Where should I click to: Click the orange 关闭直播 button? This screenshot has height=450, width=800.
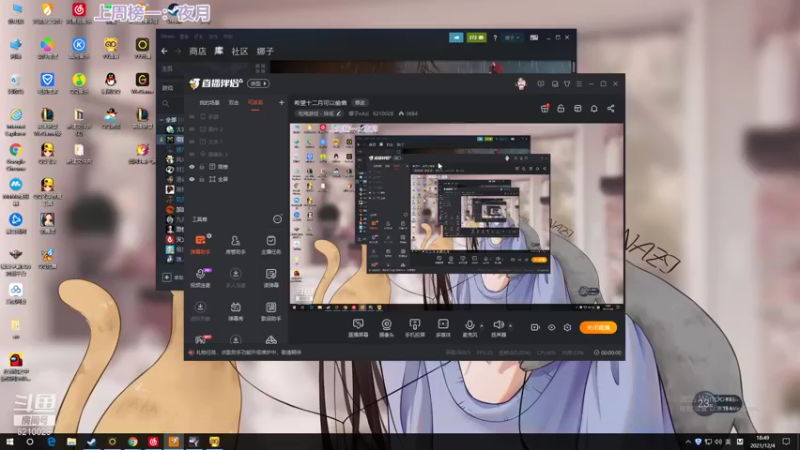pyautogui.click(x=598, y=327)
